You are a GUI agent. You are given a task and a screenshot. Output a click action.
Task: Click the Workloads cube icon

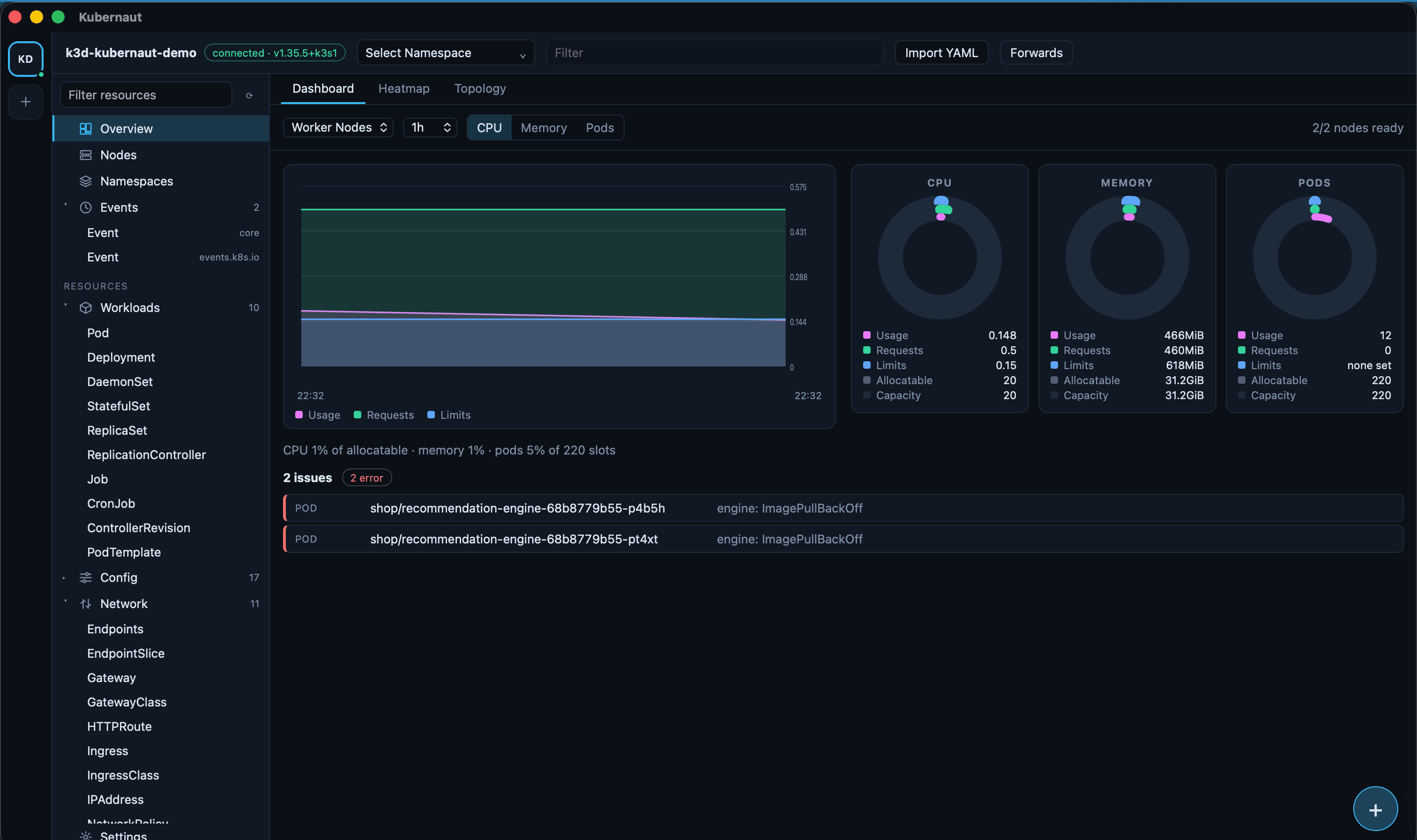tap(85, 307)
